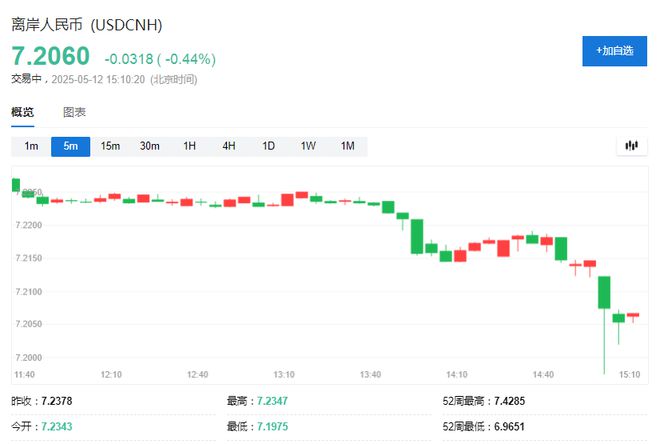Click the 7.2050 price axis label
This screenshot has height=444, width=660.
[29, 324]
